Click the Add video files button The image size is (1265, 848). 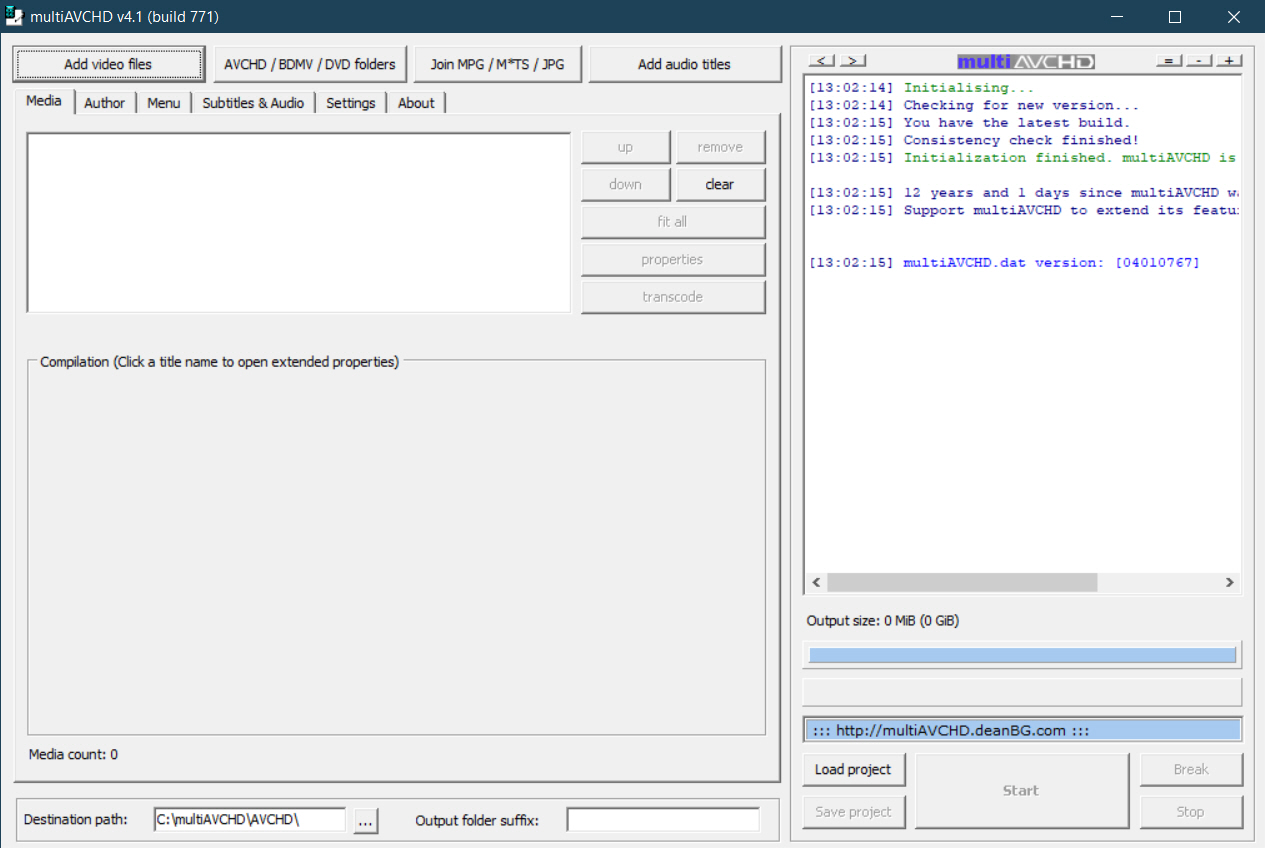(x=108, y=64)
